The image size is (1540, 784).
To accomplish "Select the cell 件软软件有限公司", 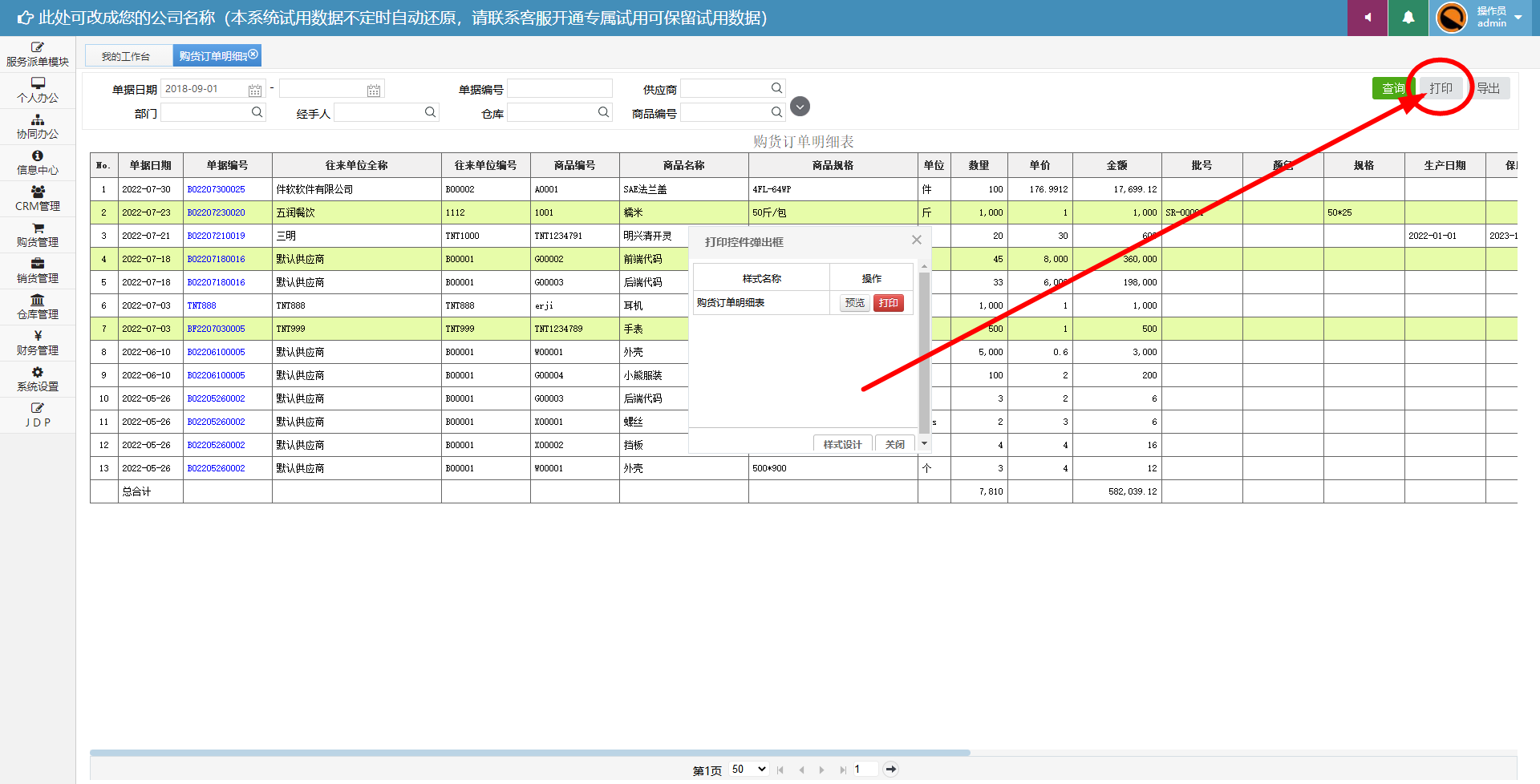I will click(357, 189).
